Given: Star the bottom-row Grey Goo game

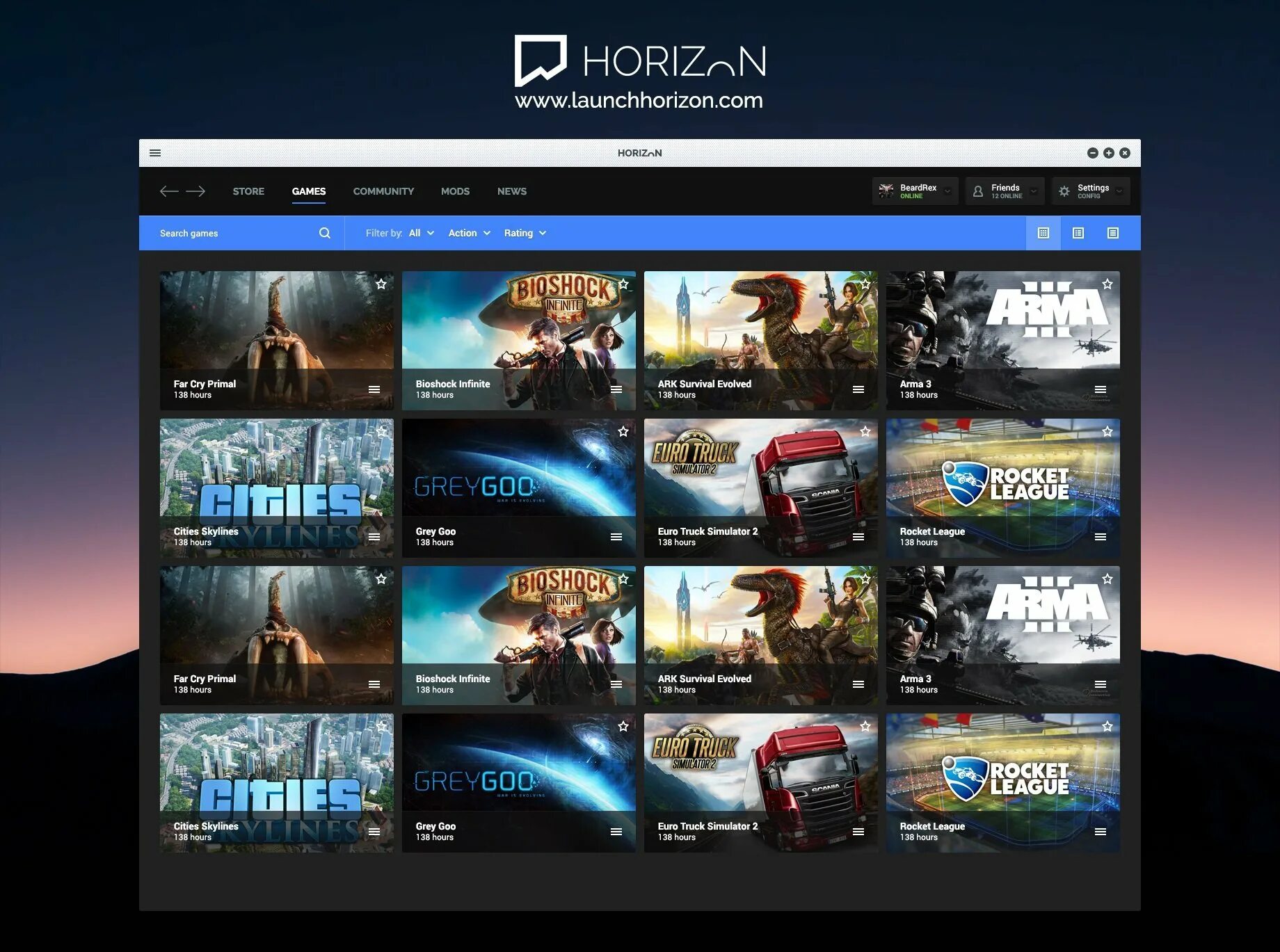Looking at the screenshot, I should tap(623, 726).
